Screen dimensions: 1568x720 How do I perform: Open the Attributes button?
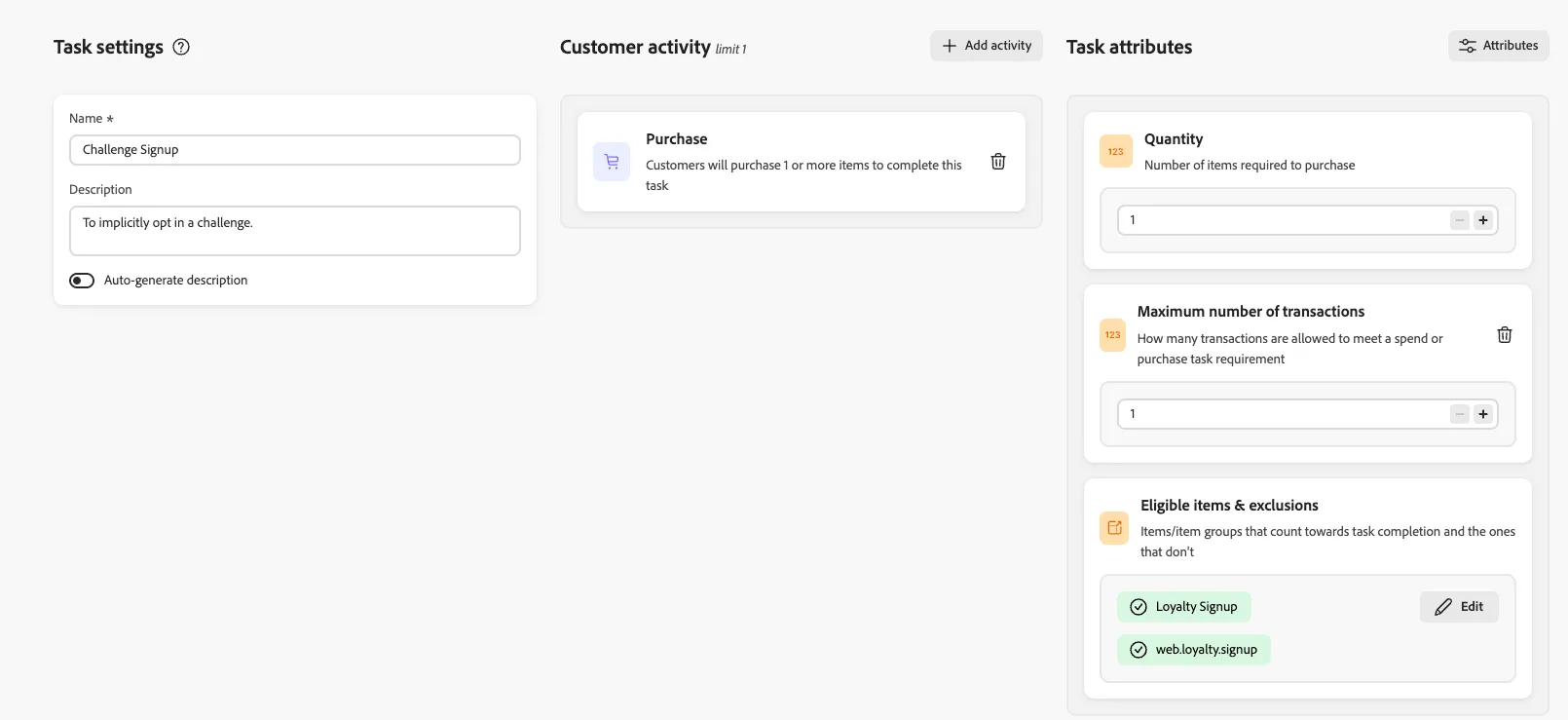1499,46
